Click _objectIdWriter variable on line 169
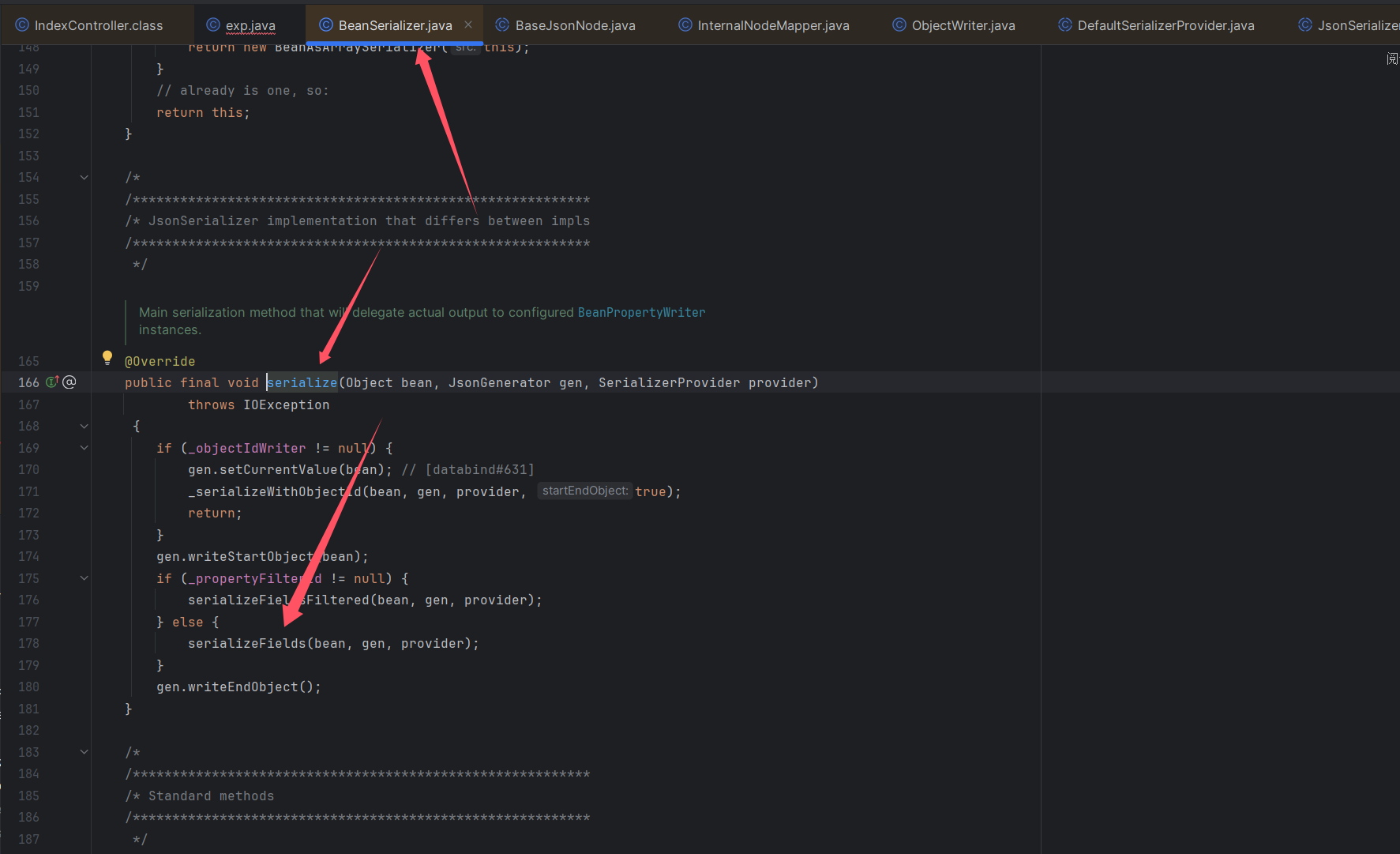This screenshot has width=1400, height=854. 247,448
